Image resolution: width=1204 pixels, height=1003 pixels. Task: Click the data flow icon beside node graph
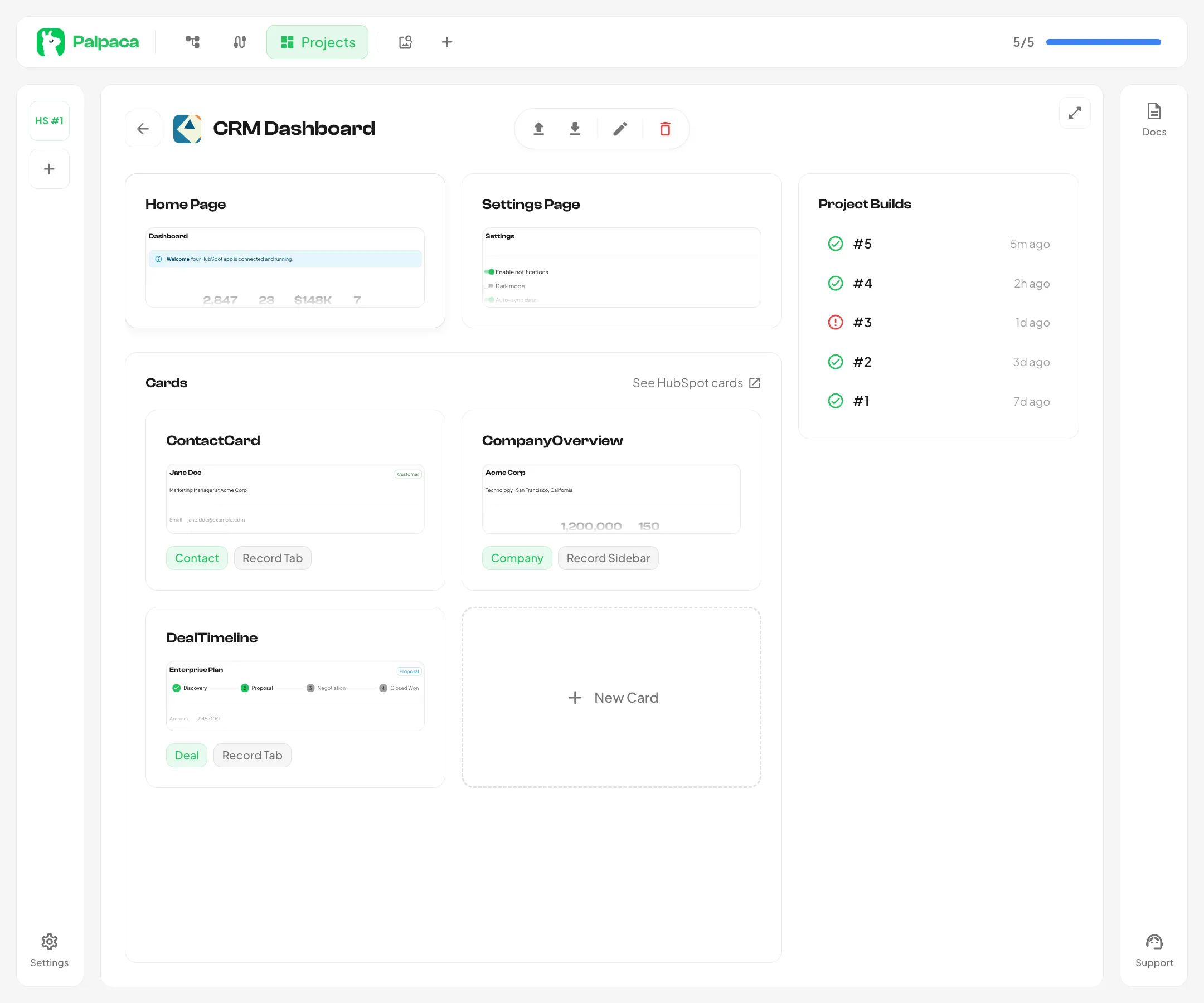coord(239,42)
